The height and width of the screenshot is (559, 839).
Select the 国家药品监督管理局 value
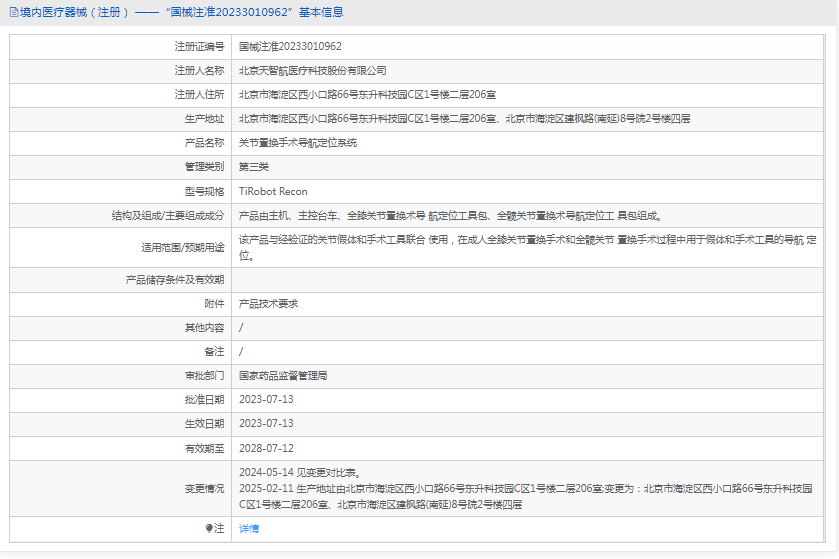(x=283, y=376)
